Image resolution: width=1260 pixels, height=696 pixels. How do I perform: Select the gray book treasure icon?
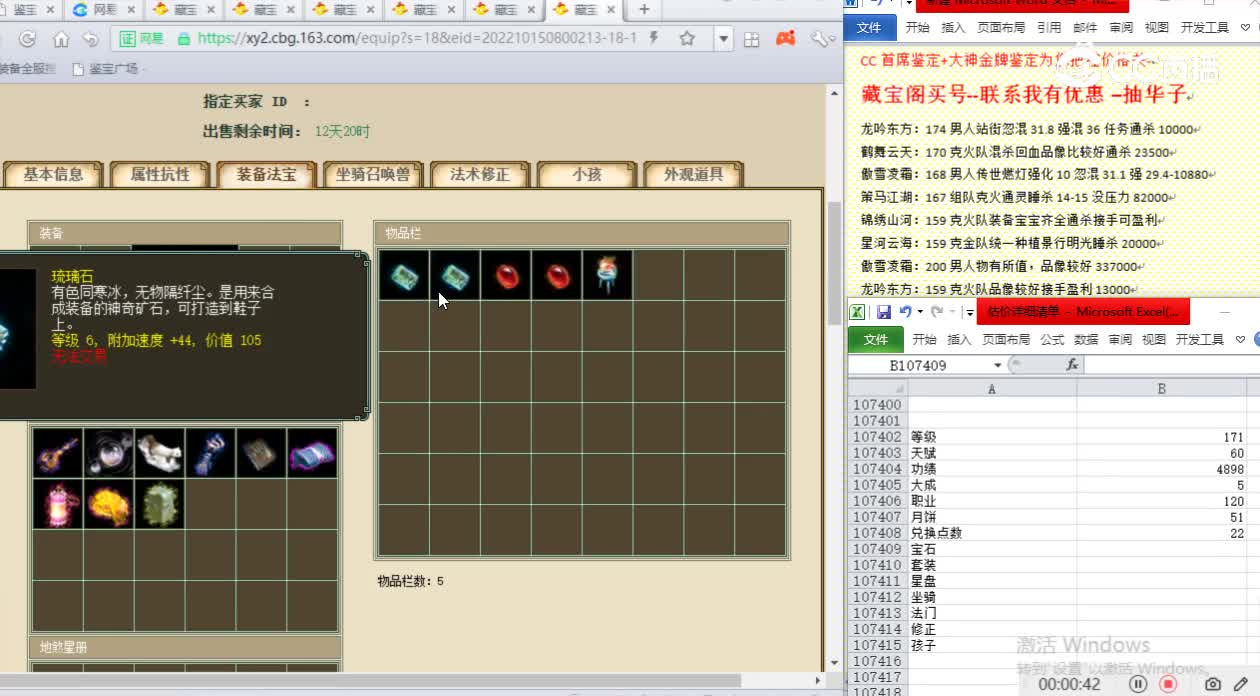(262, 454)
